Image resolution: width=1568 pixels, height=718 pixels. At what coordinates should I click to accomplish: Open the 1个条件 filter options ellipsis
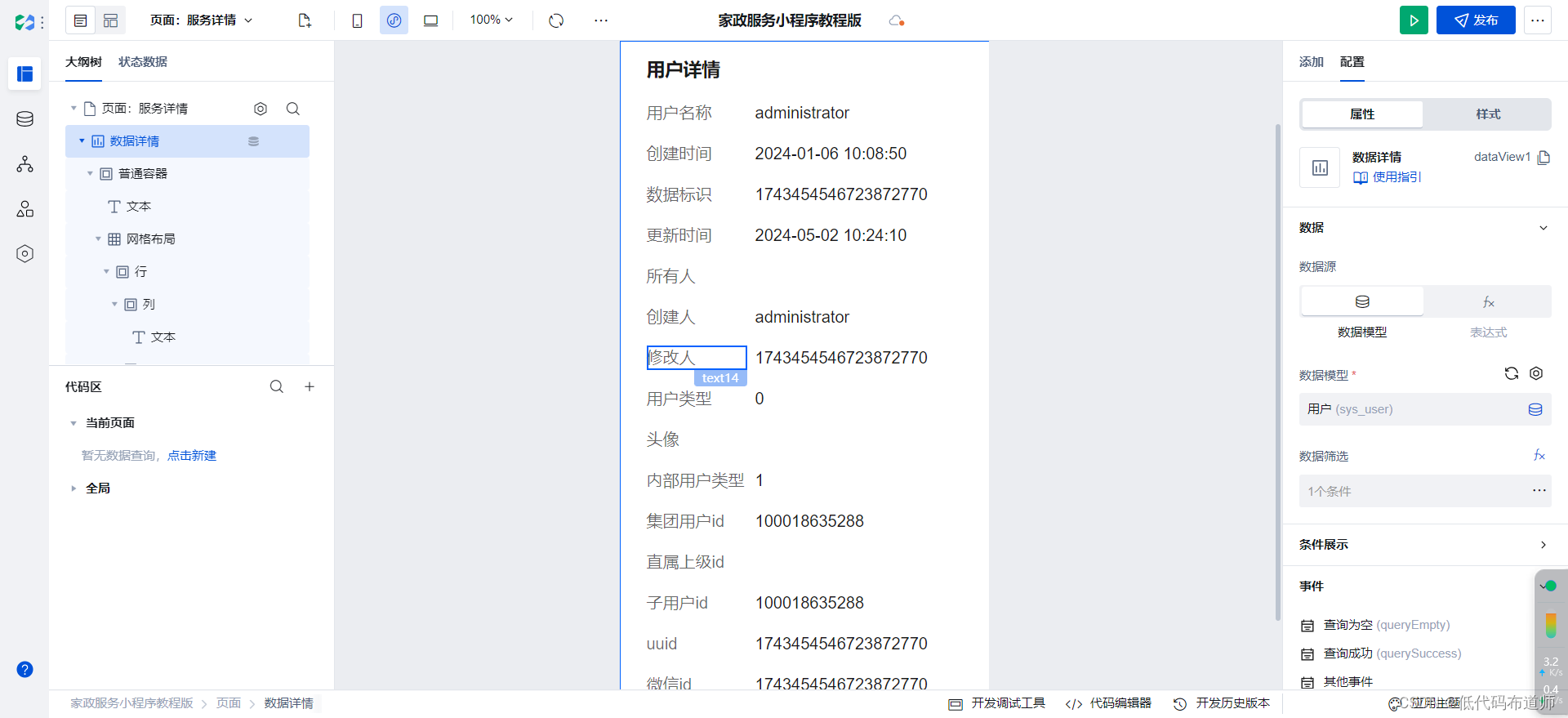pyautogui.click(x=1539, y=491)
